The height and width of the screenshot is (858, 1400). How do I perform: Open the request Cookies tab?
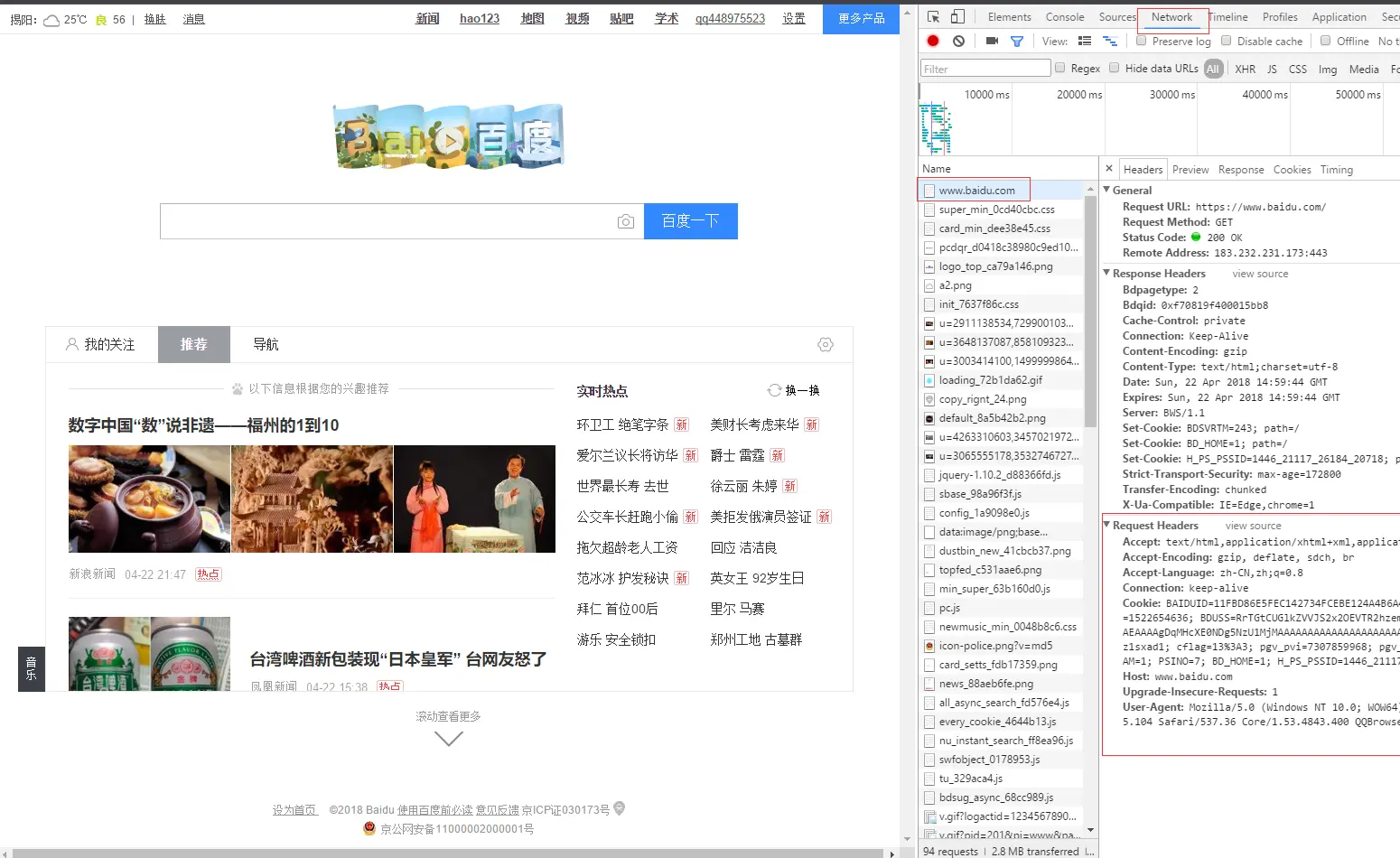[x=1293, y=170]
